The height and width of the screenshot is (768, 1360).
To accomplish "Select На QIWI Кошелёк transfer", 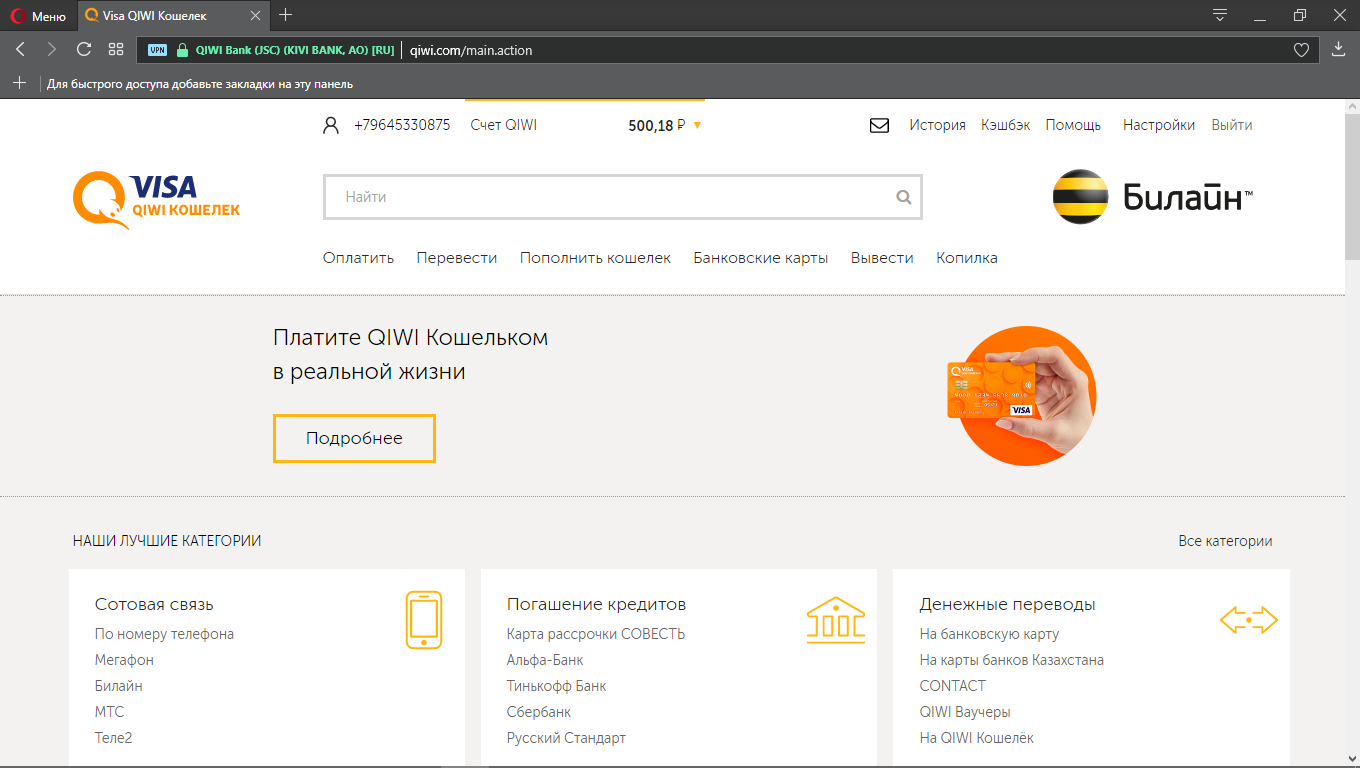I will (x=977, y=738).
